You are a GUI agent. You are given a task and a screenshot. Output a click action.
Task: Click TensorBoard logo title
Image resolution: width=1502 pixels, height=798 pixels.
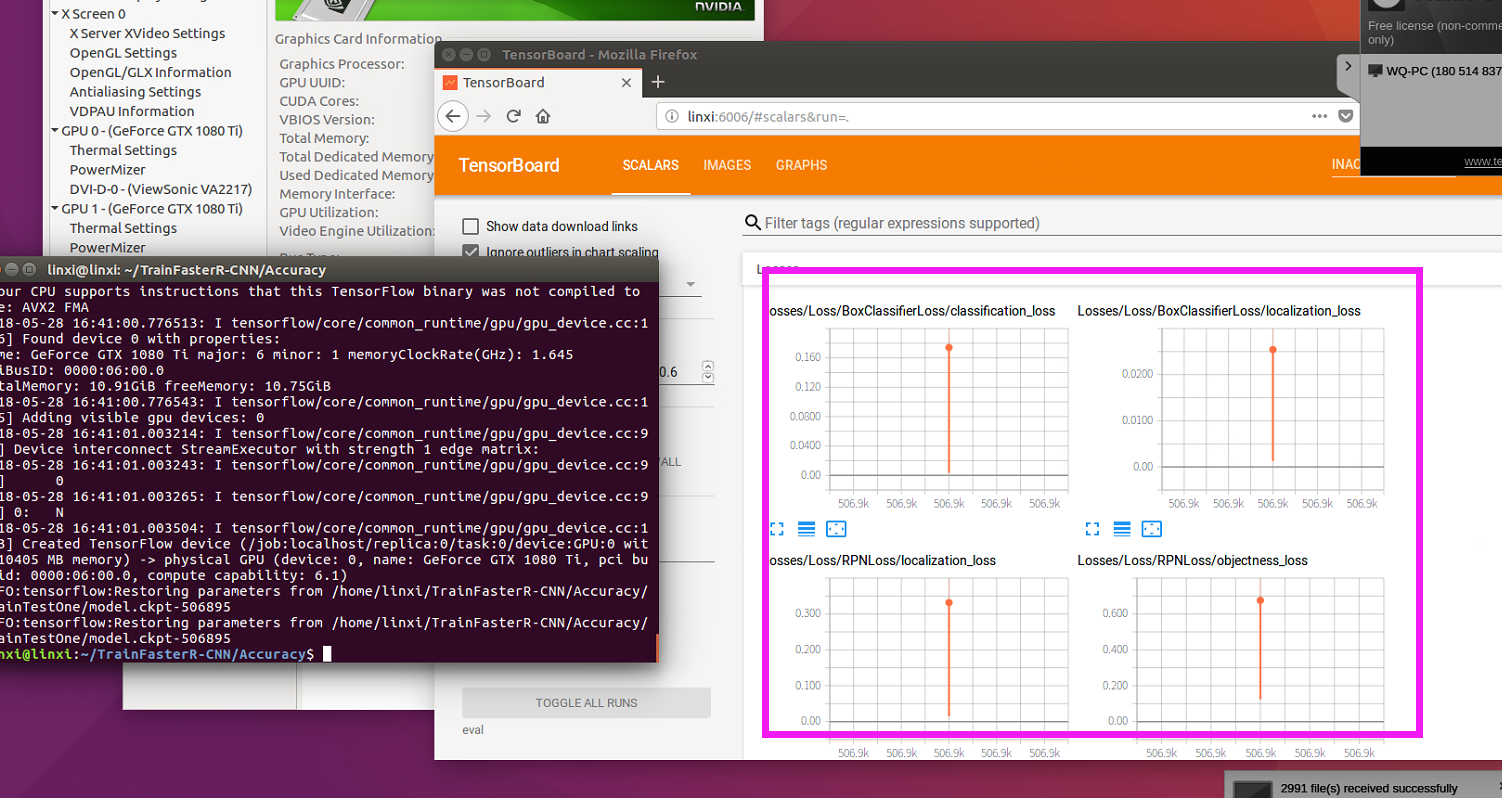click(509, 165)
